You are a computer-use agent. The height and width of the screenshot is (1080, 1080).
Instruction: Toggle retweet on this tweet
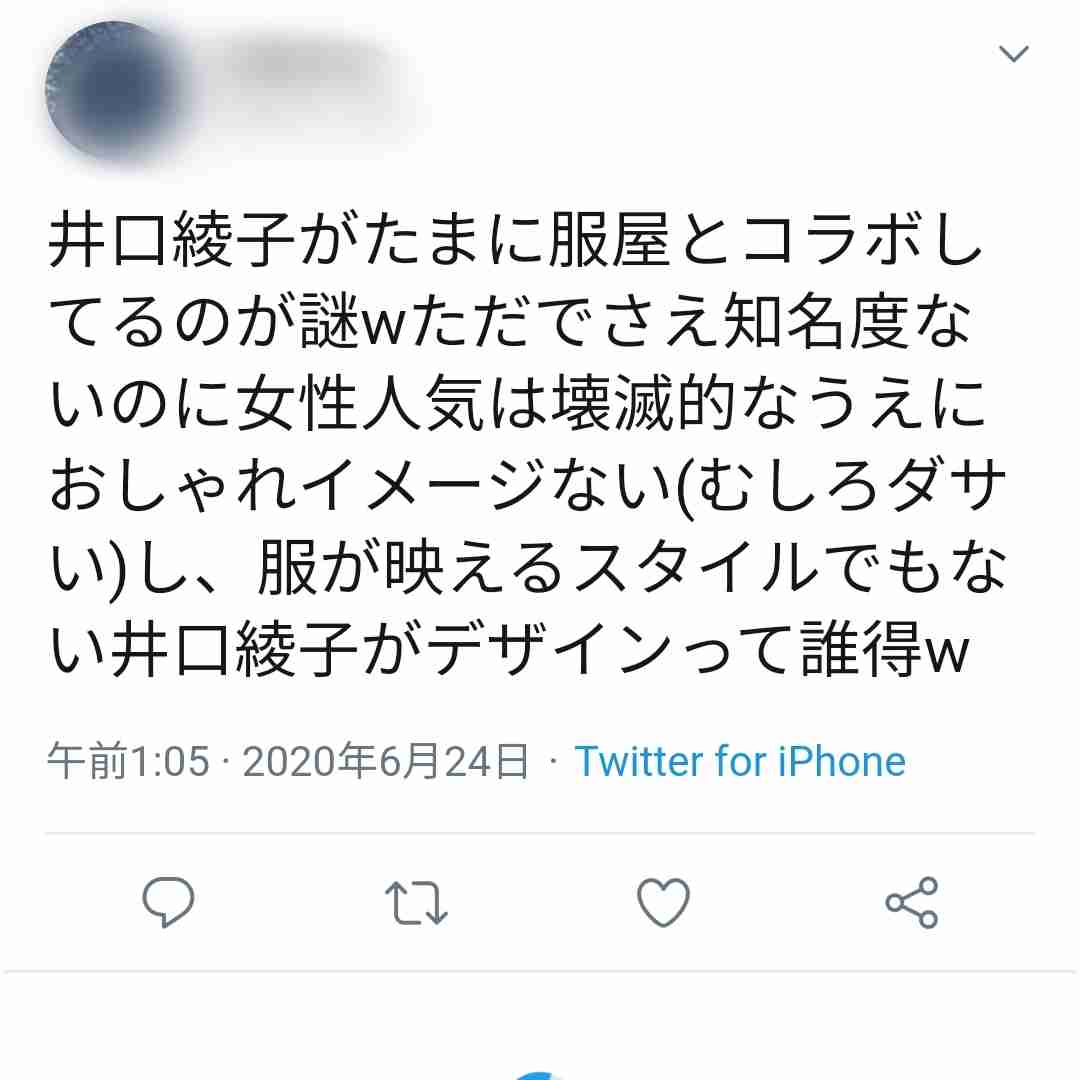pos(416,902)
